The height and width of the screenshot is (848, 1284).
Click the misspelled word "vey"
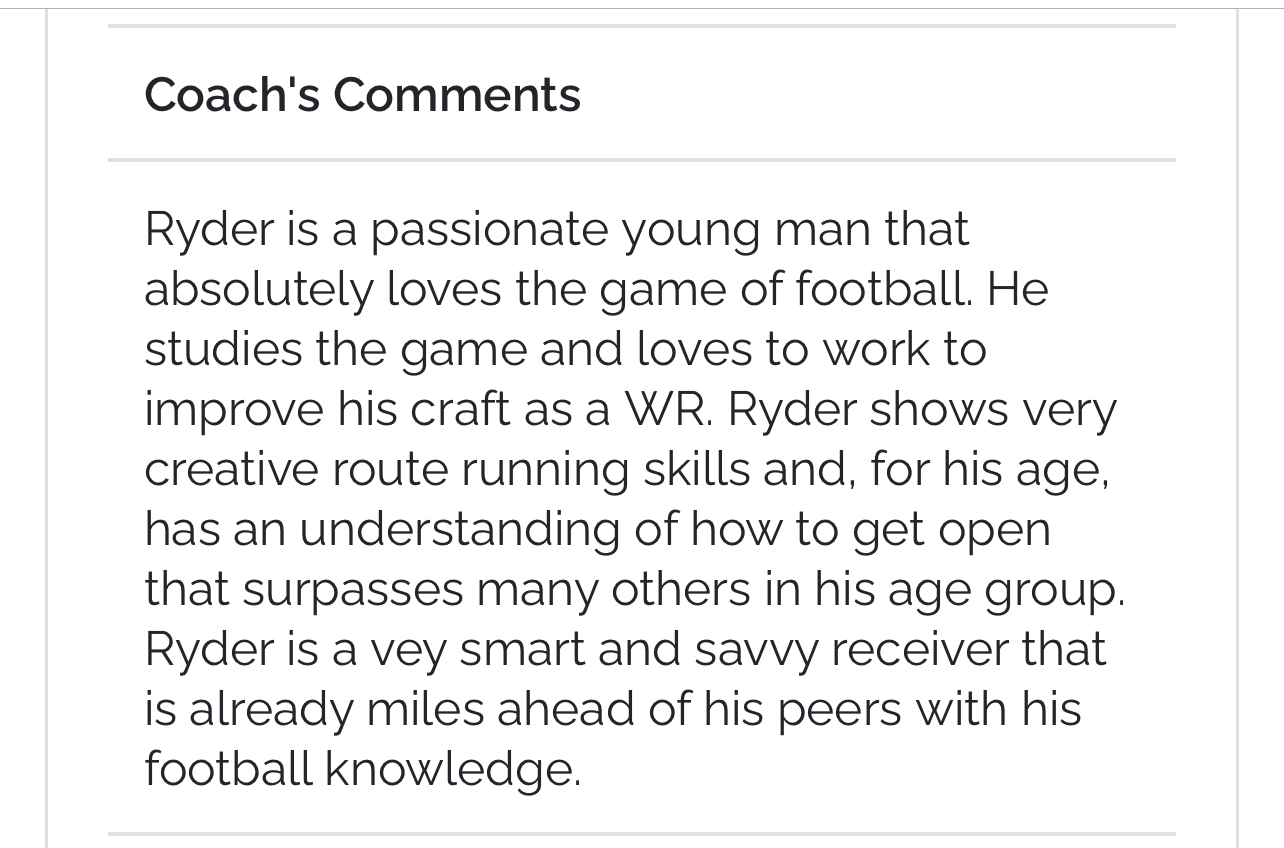pyautogui.click(x=408, y=650)
